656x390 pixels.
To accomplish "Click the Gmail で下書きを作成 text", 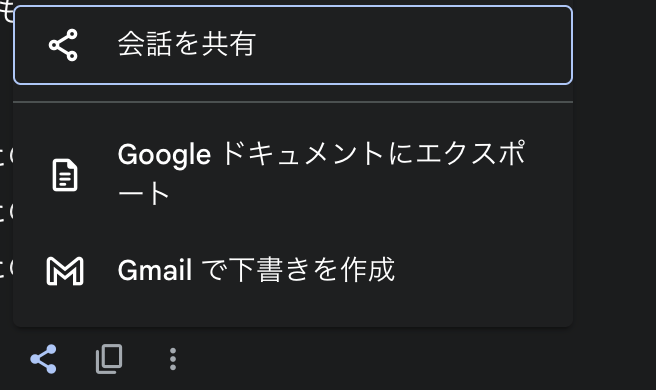I will 256,270.
